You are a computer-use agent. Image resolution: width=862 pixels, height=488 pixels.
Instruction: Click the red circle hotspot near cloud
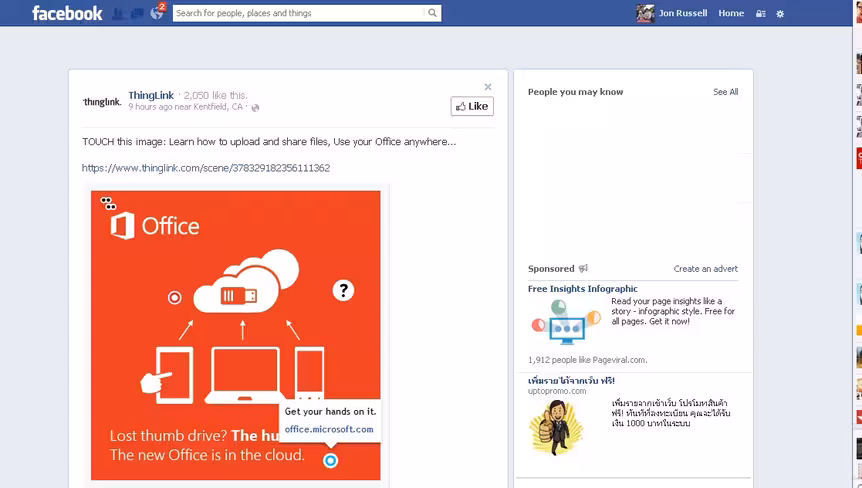point(174,298)
